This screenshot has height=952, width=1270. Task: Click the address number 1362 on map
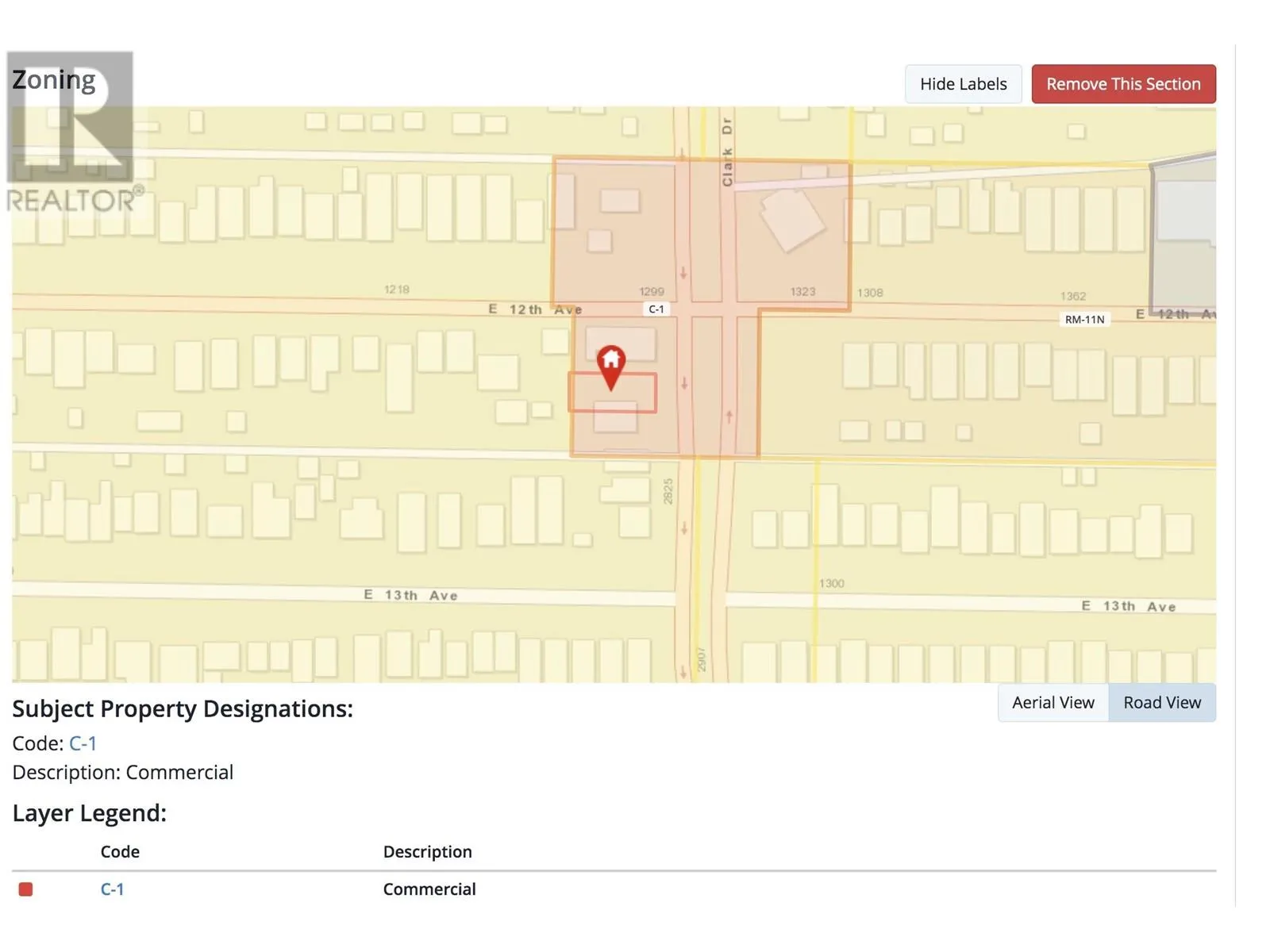[x=1072, y=296]
